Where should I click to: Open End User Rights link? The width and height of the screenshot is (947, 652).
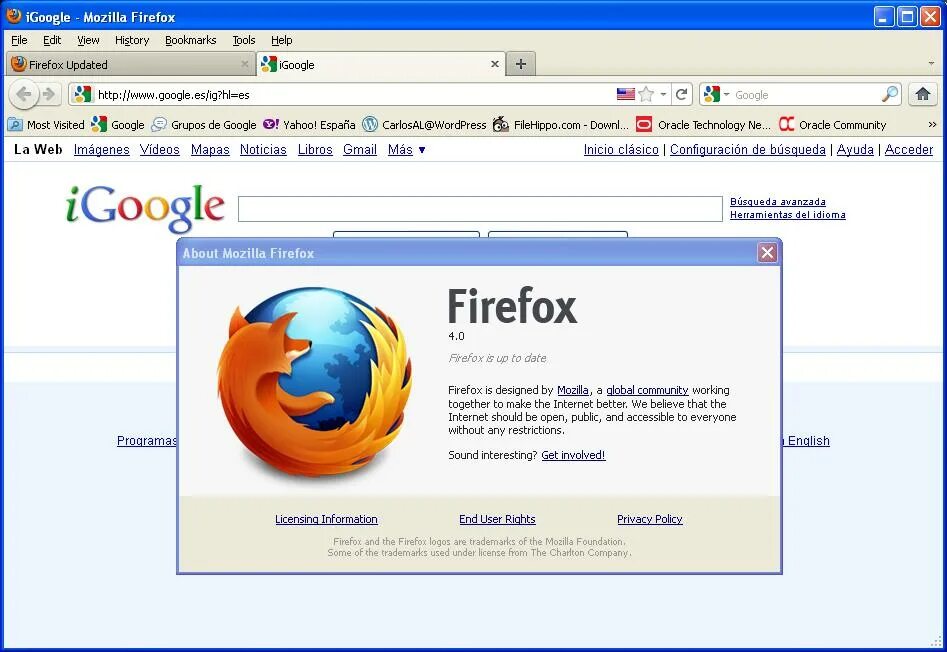497,519
